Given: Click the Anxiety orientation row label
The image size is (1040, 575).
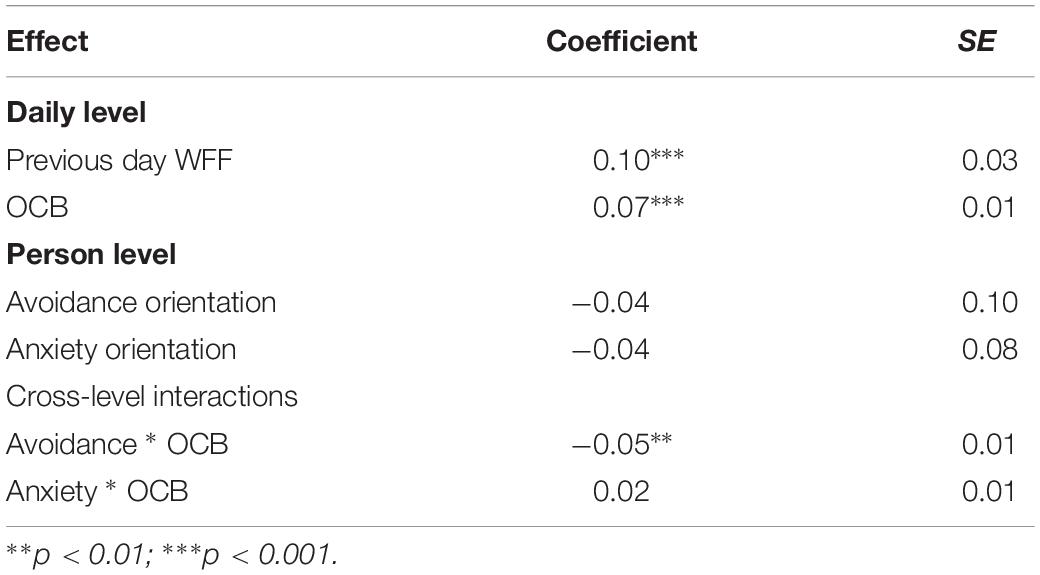Looking at the screenshot, I should coord(121,350).
